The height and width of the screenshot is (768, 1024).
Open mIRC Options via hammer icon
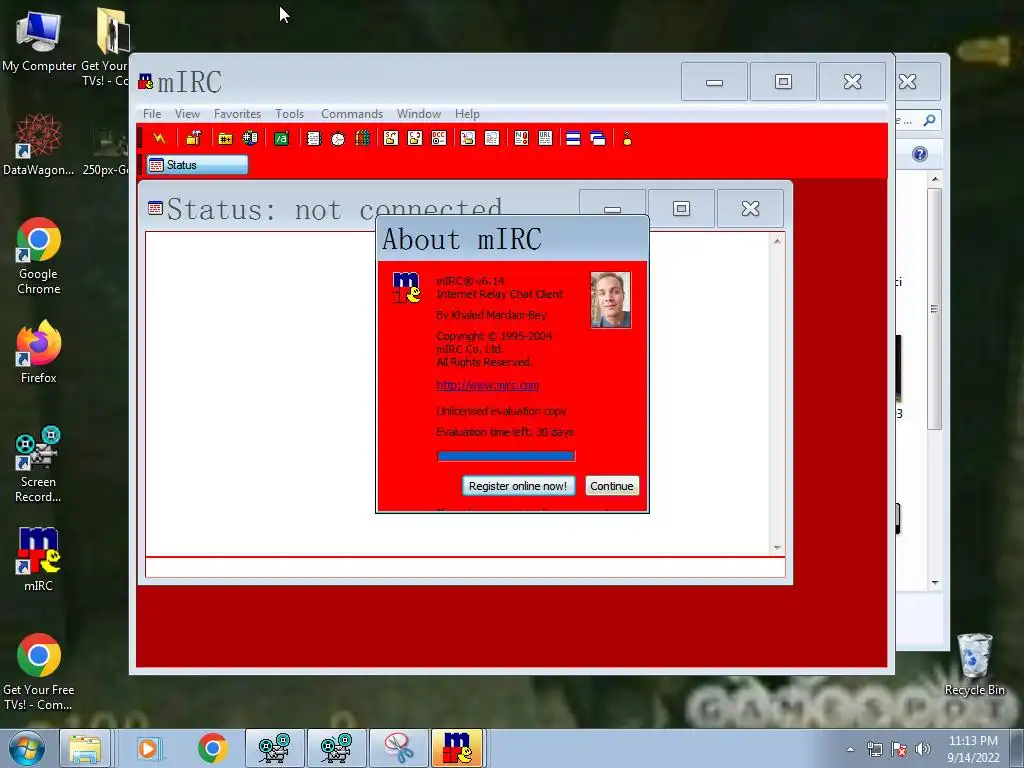coord(193,138)
